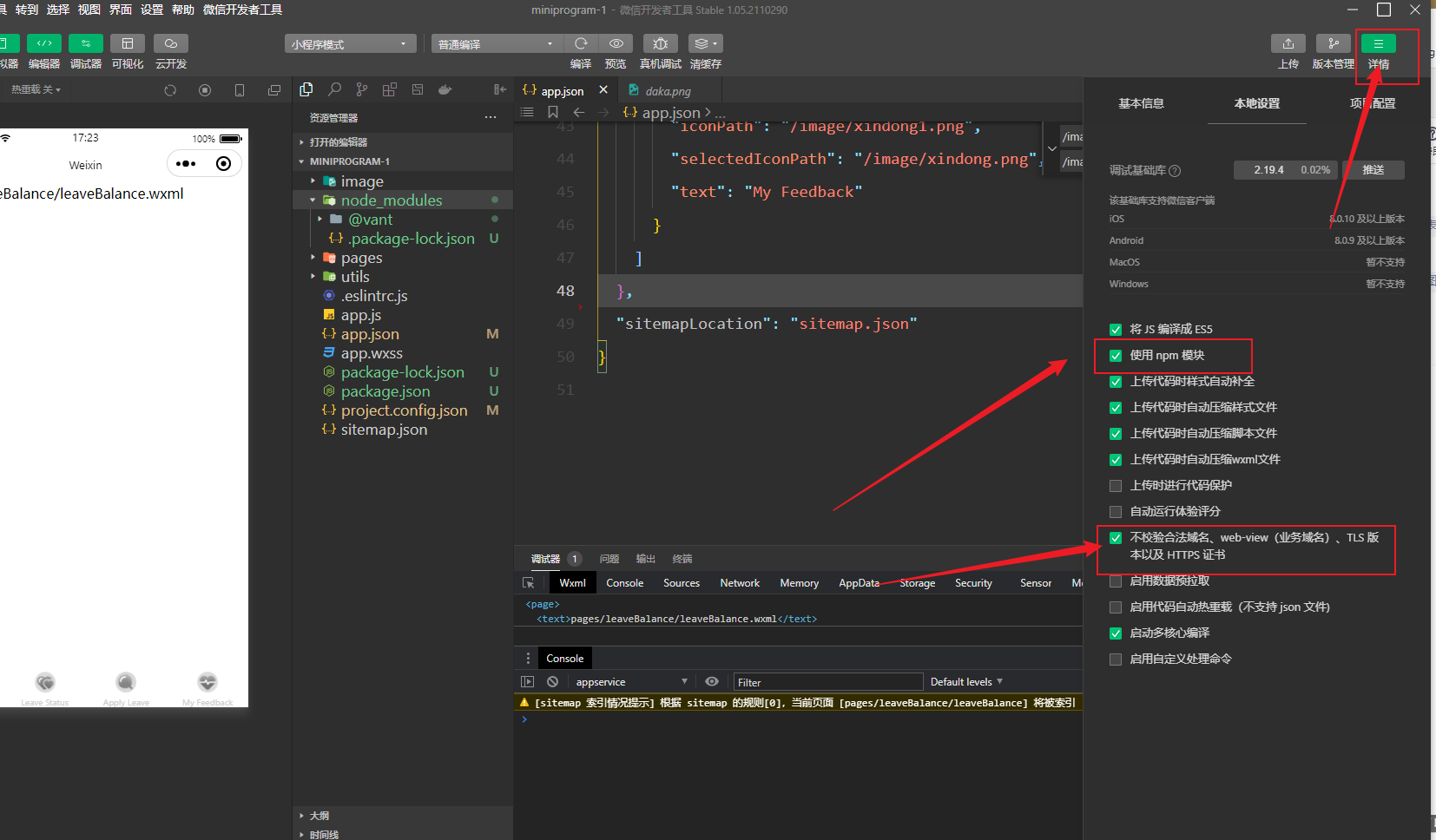
Task: Open the 小程序模式 mode dropdown
Action: pyautogui.click(x=351, y=43)
